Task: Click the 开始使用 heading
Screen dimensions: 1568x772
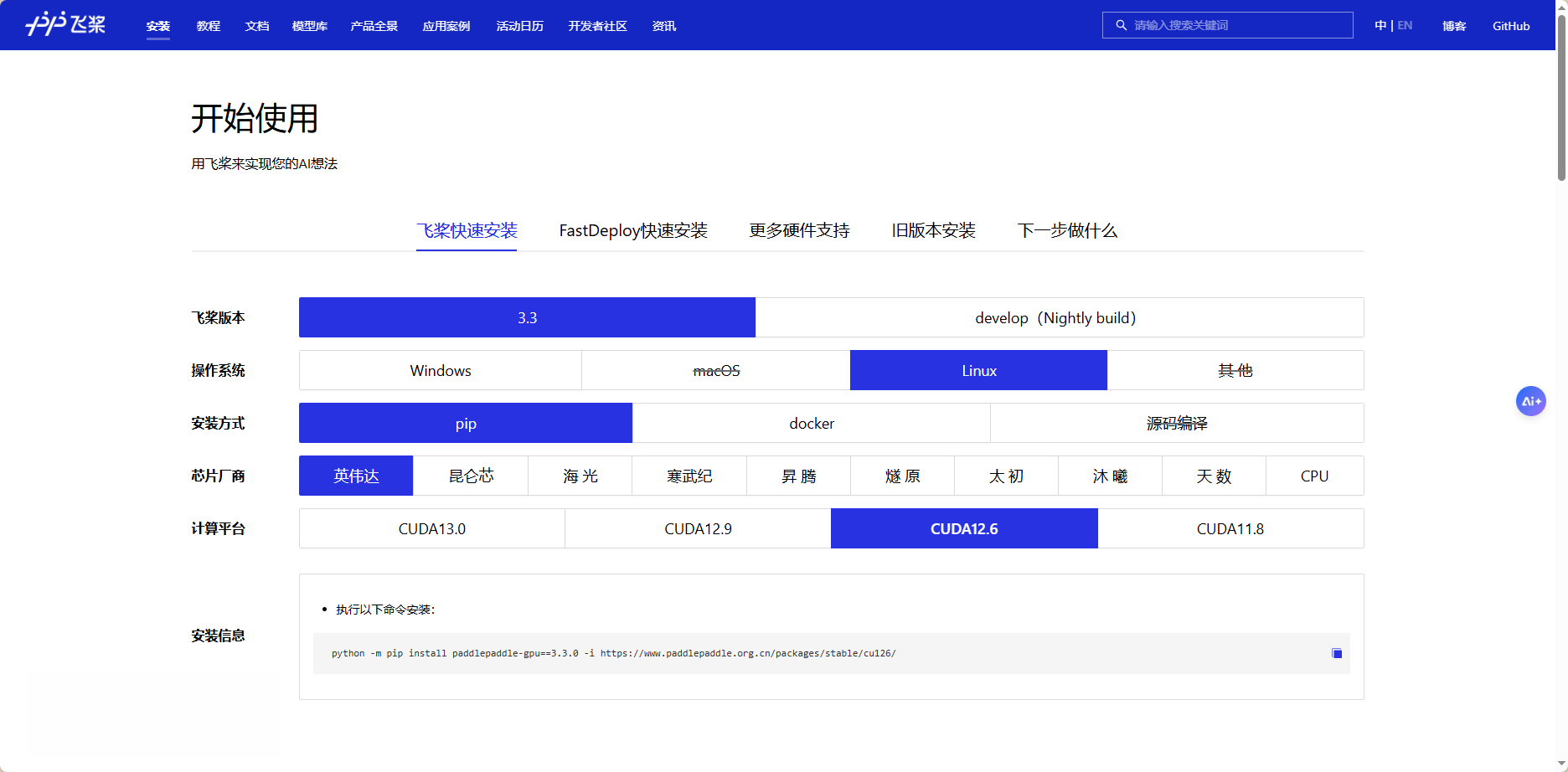Action: [x=255, y=118]
